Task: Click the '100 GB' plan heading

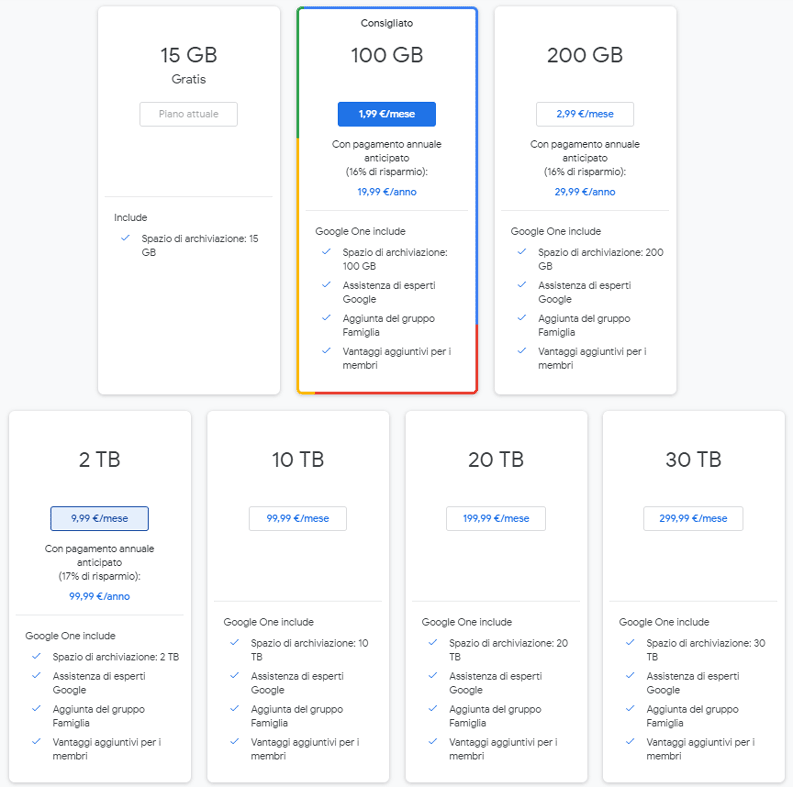Action: pyautogui.click(x=387, y=55)
